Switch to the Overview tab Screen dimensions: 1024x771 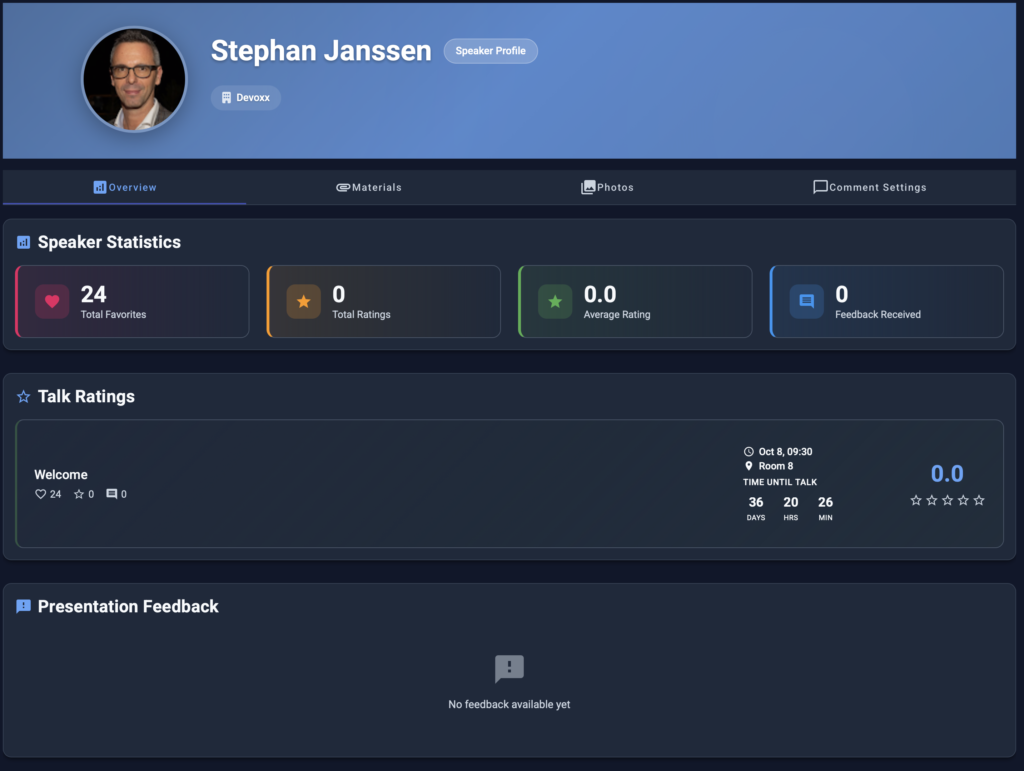(x=125, y=187)
